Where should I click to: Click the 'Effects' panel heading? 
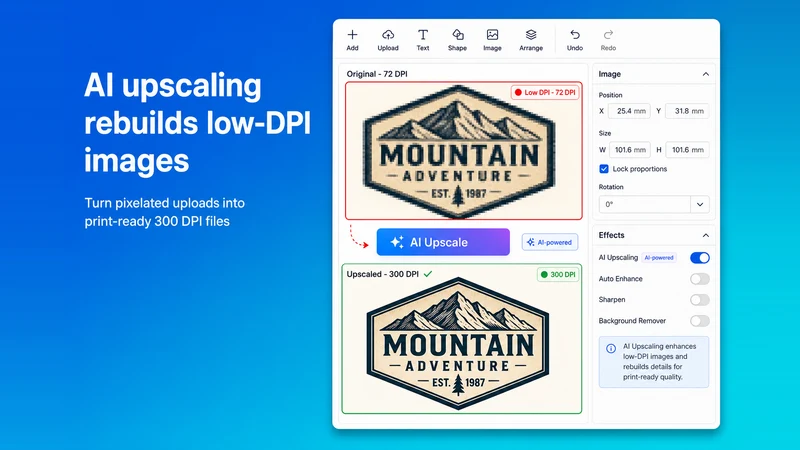tap(611, 235)
